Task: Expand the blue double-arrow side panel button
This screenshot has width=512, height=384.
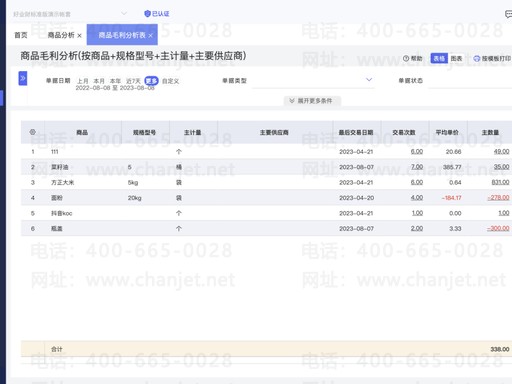Action: click(x=23, y=78)
